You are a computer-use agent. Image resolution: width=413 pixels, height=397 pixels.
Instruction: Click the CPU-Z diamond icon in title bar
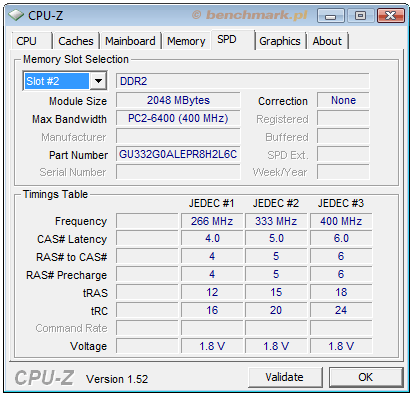click(16, 15)
